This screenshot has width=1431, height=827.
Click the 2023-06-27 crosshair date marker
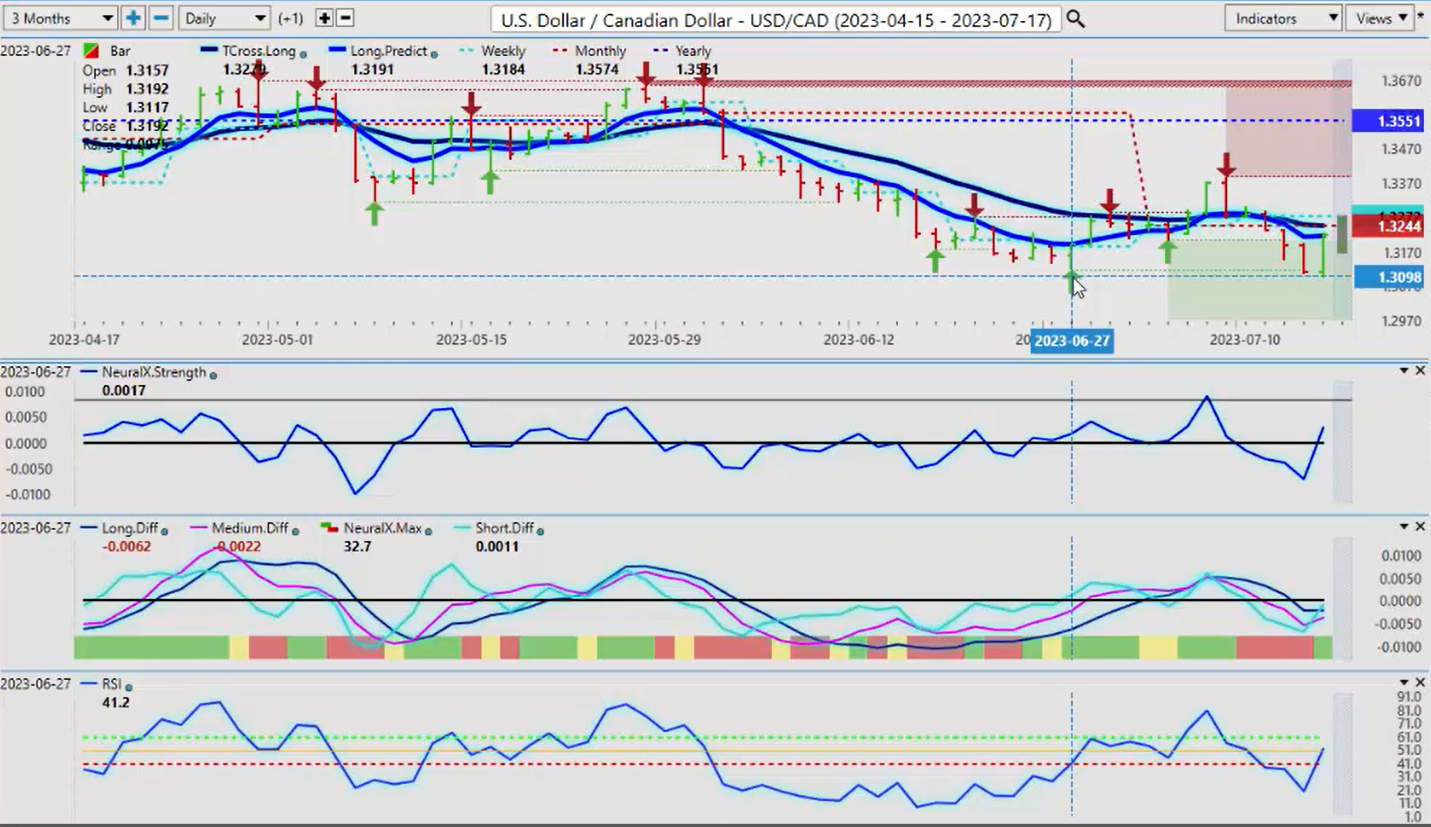point(1072,341)
